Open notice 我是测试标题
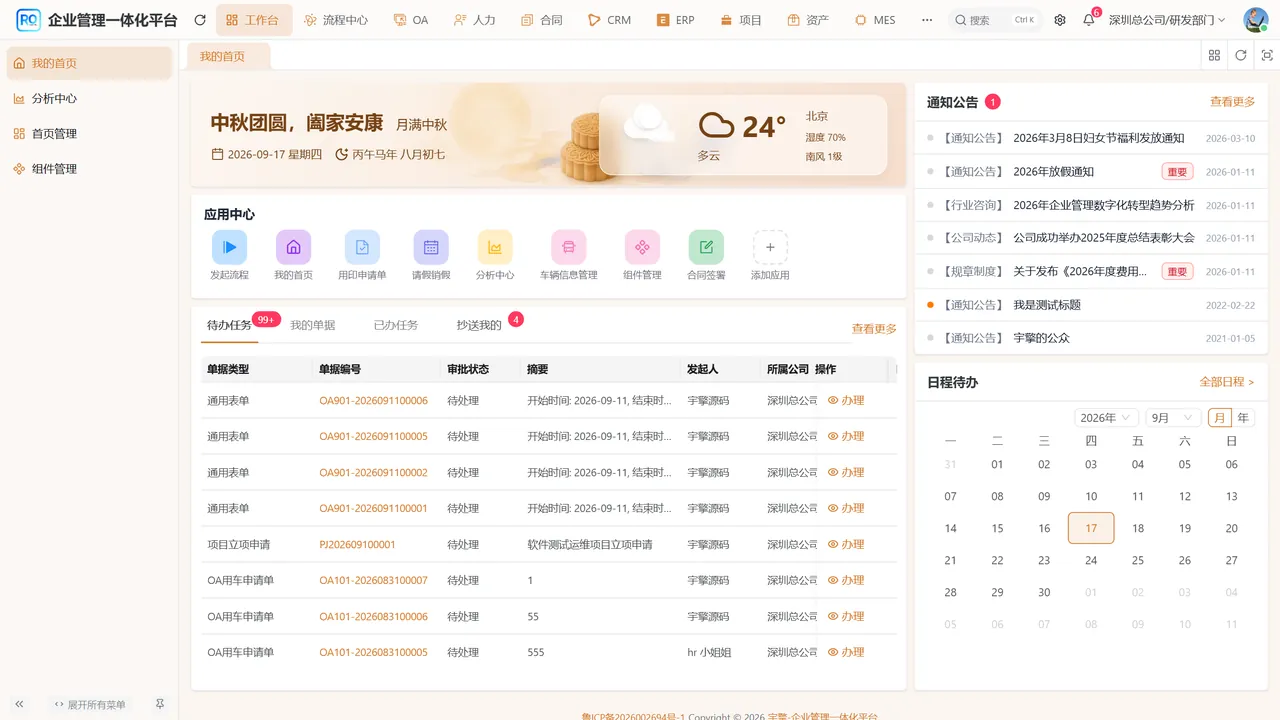Screen dimensions: 1280x720 tap(1046, 305)
